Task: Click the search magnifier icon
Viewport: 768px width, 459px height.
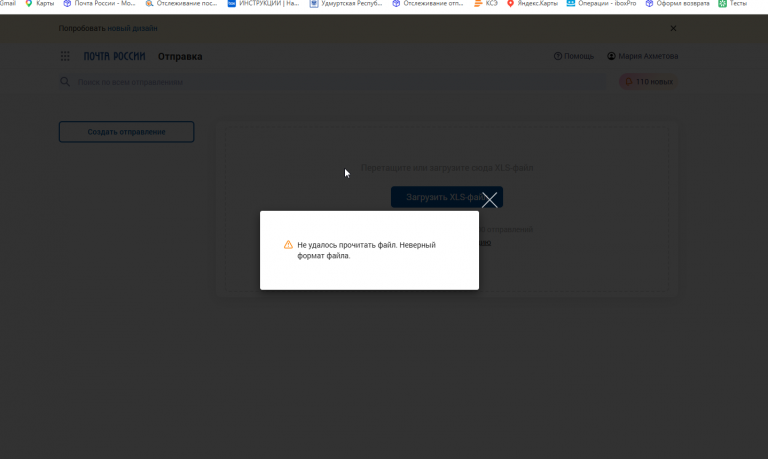Action: coord(65,82)
